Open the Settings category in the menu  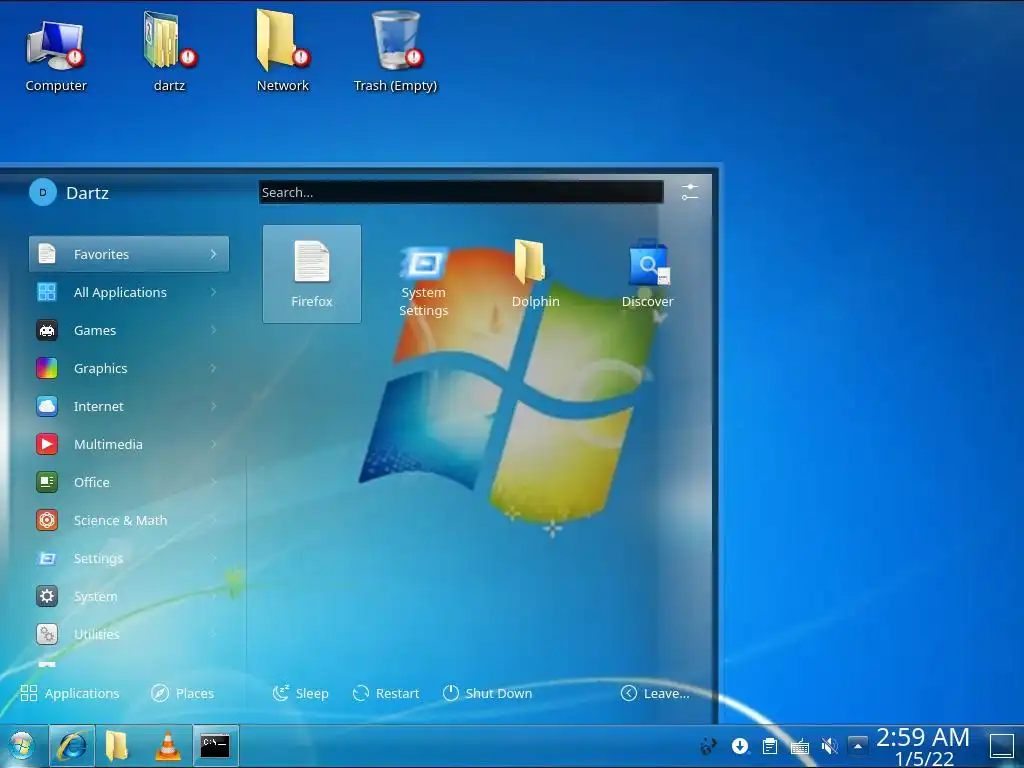[129, 558]
